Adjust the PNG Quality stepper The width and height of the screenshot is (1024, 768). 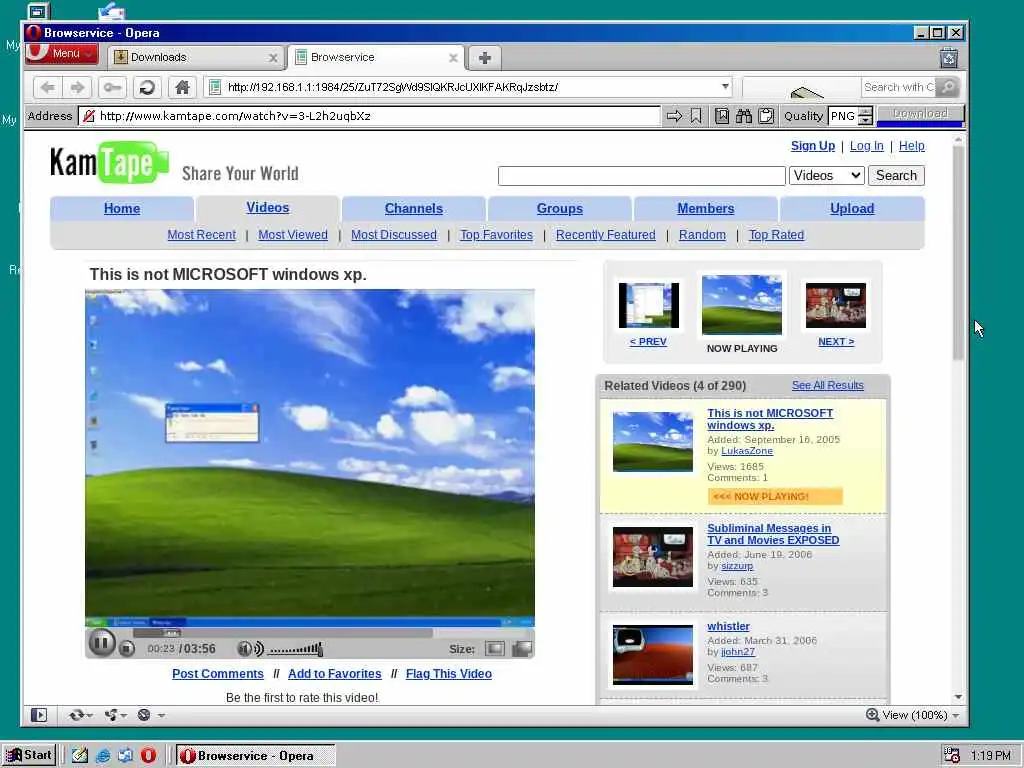865,116
